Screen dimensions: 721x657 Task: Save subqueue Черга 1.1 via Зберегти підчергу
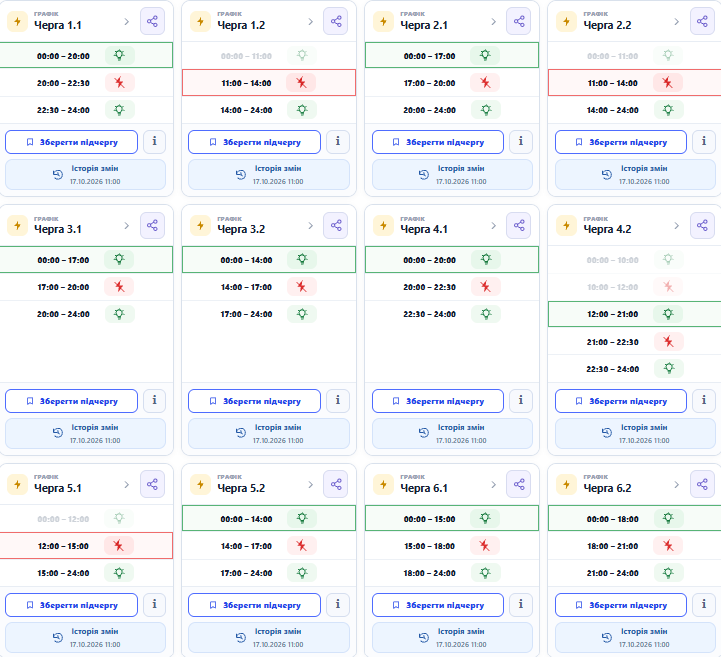point(71,142)
